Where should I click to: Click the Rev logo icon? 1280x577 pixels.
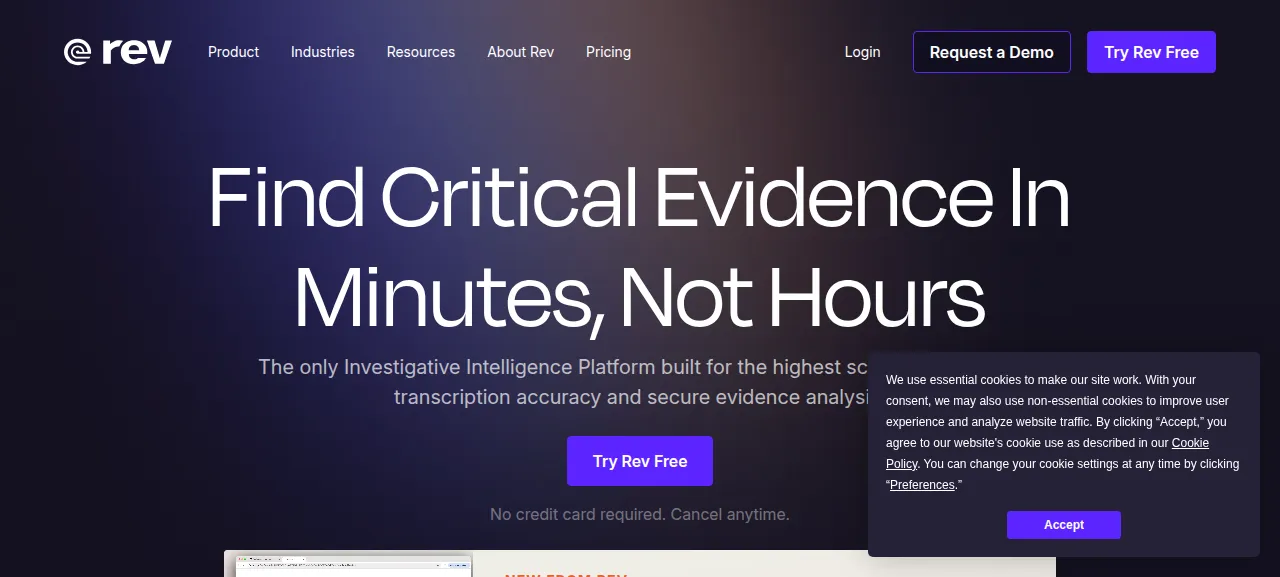[78, 52]
